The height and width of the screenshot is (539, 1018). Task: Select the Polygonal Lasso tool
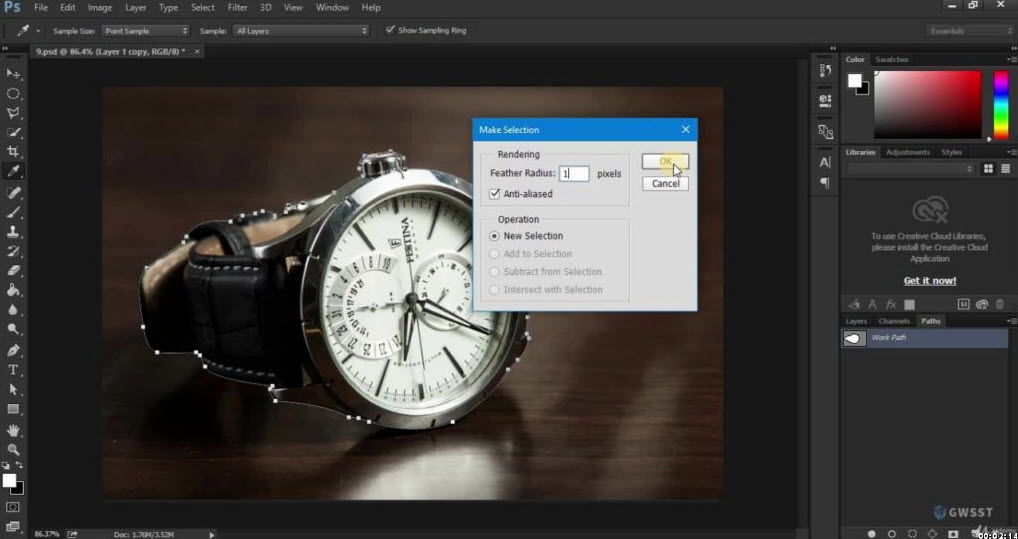12,113
